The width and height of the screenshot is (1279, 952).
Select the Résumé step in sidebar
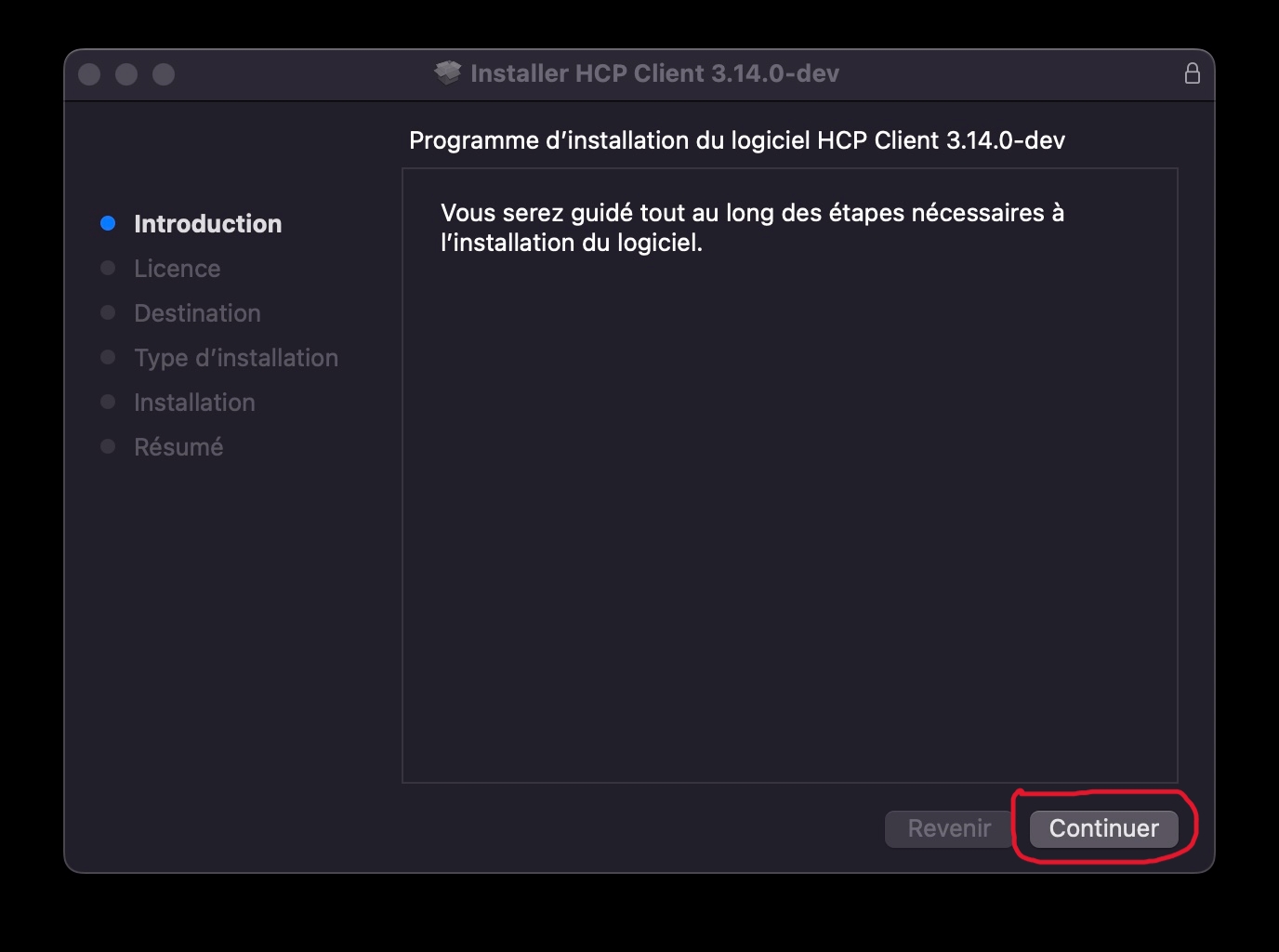[178, 447]
